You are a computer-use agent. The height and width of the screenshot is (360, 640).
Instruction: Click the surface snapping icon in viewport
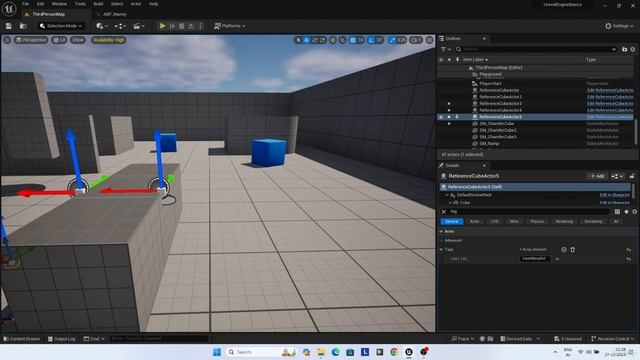pos(343,40)
